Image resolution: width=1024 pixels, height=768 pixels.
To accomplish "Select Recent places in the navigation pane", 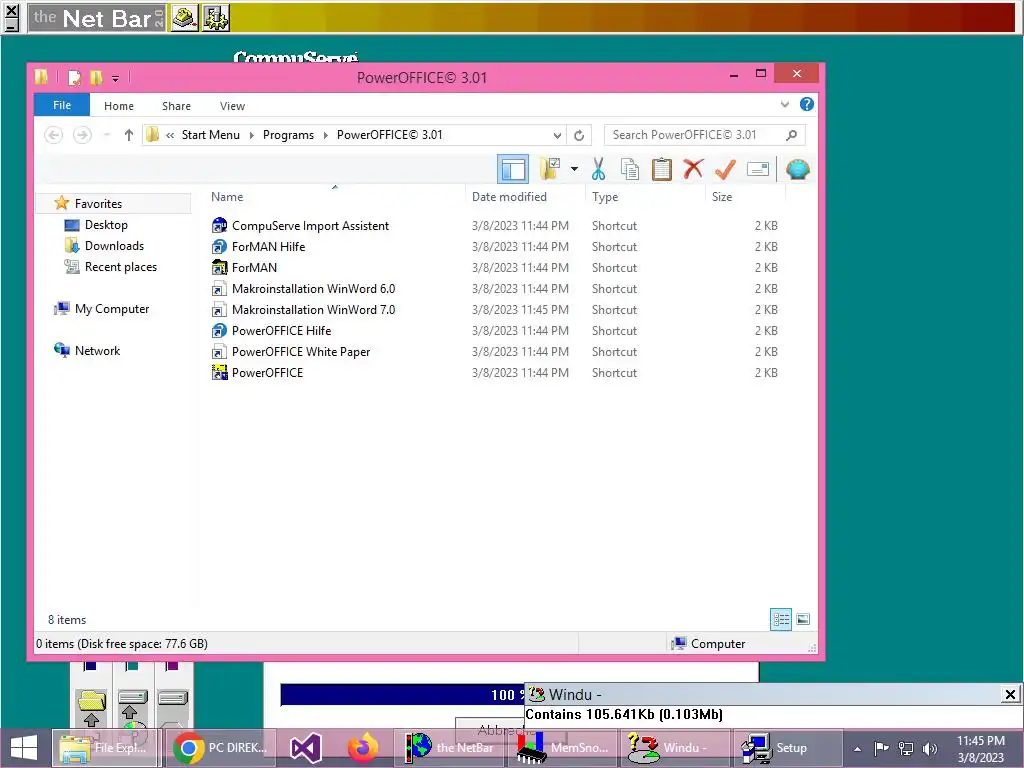I will coord(121,266).
